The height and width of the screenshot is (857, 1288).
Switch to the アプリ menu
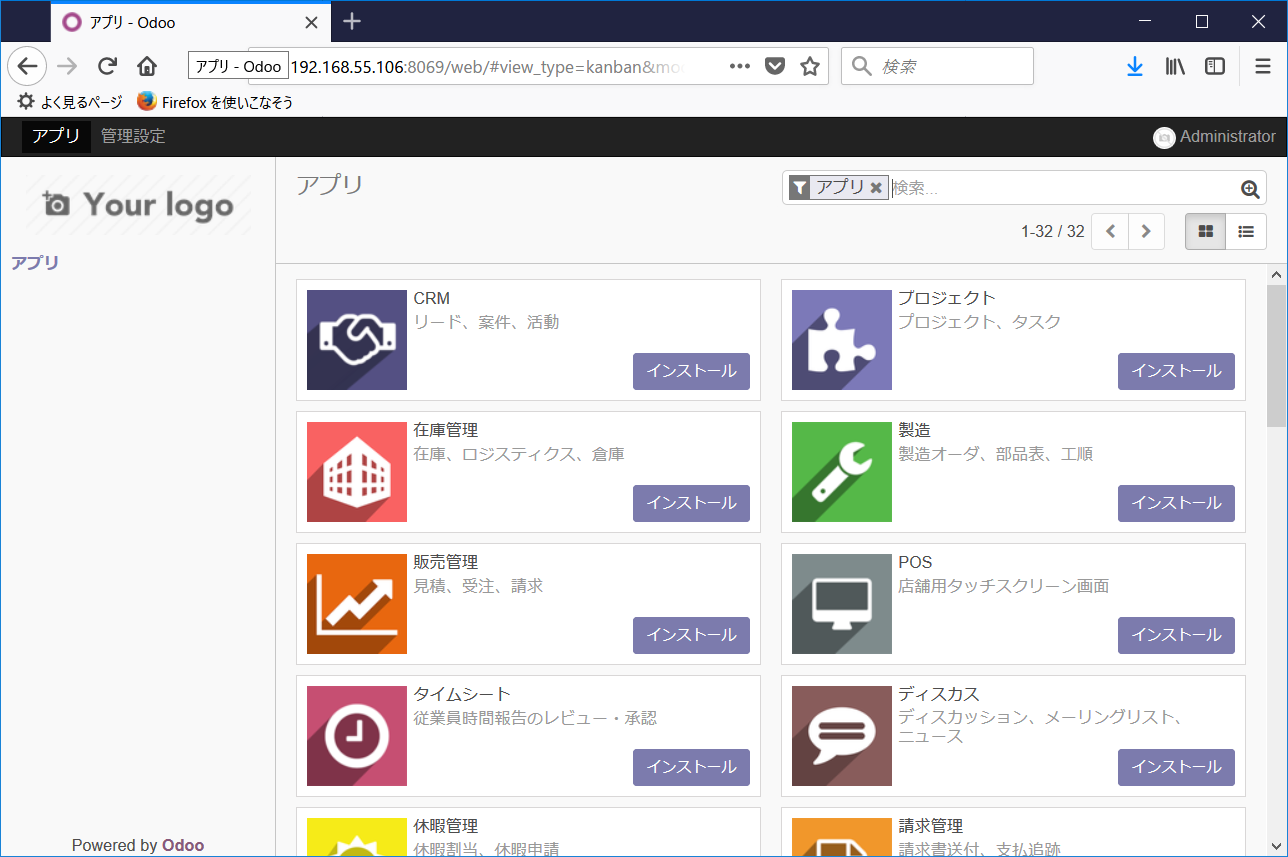point(55,137)
